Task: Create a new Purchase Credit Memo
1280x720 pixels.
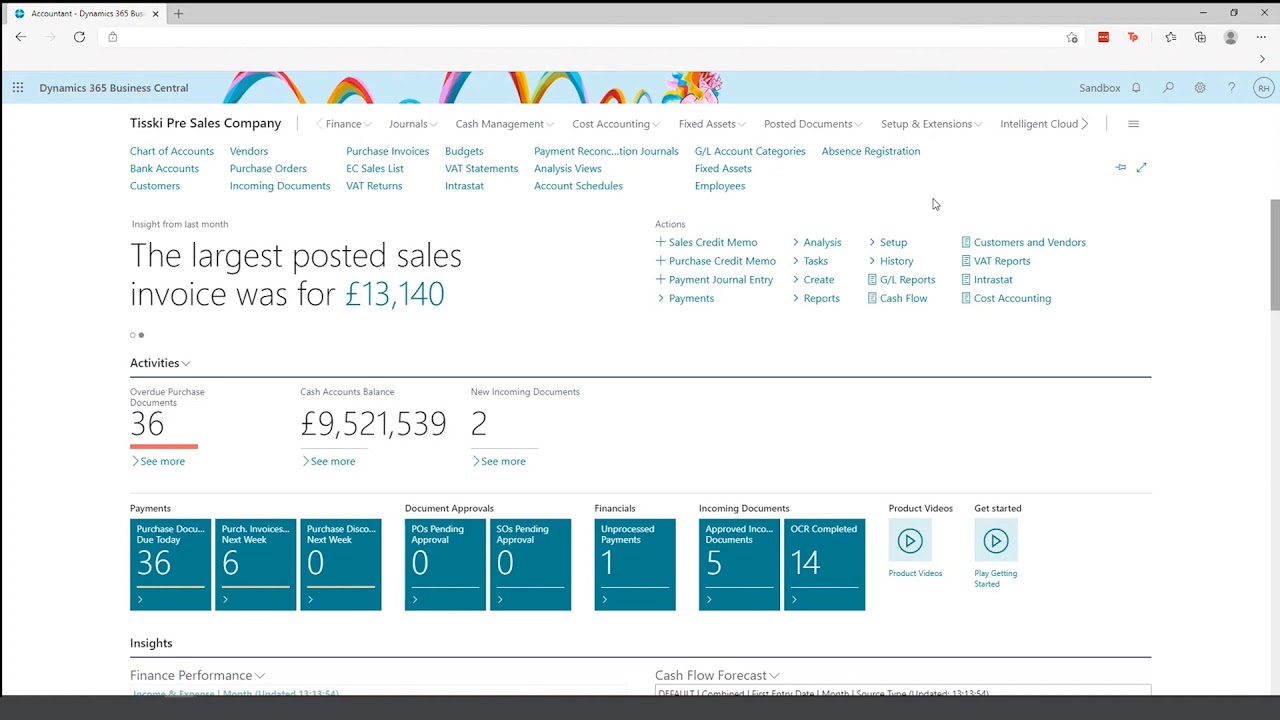Action: point(716,261)
